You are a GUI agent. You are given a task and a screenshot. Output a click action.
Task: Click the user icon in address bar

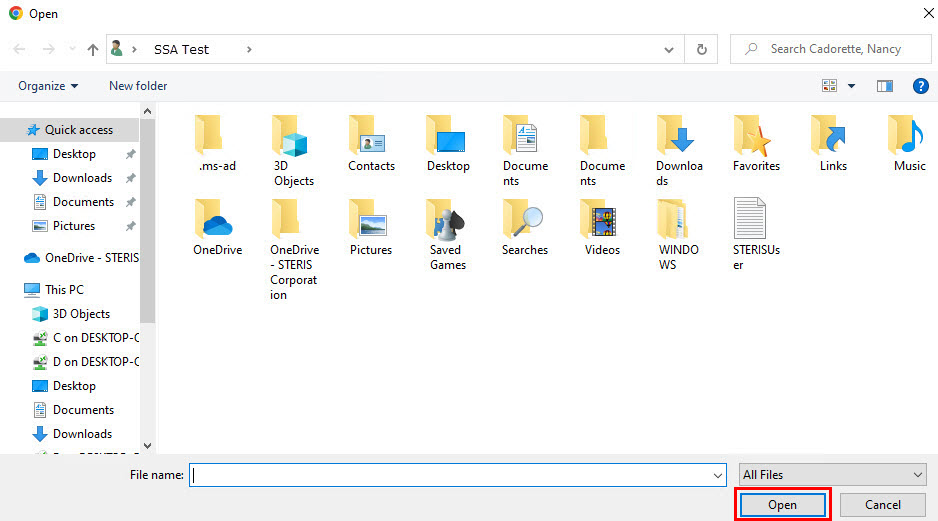pos(117,48)
